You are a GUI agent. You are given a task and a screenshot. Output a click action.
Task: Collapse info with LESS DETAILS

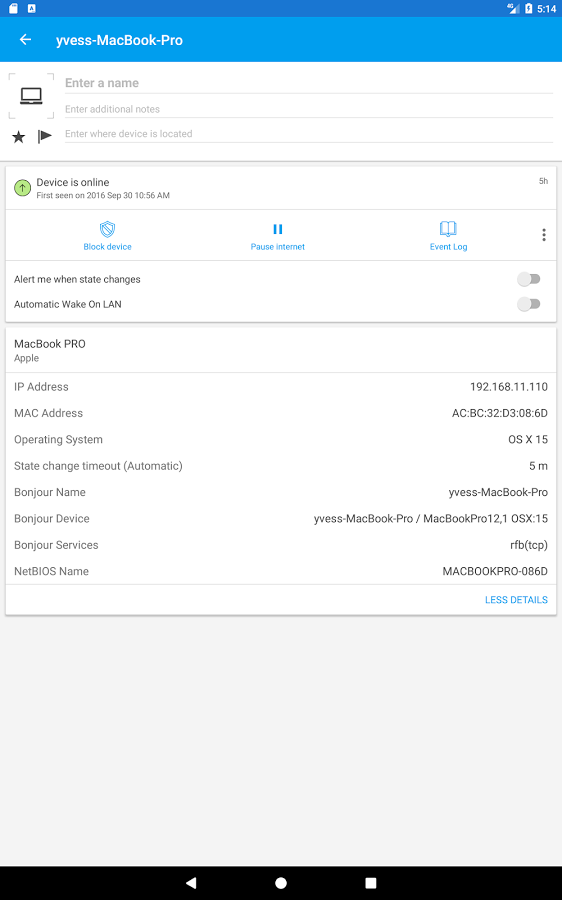(x=516, y=600)
